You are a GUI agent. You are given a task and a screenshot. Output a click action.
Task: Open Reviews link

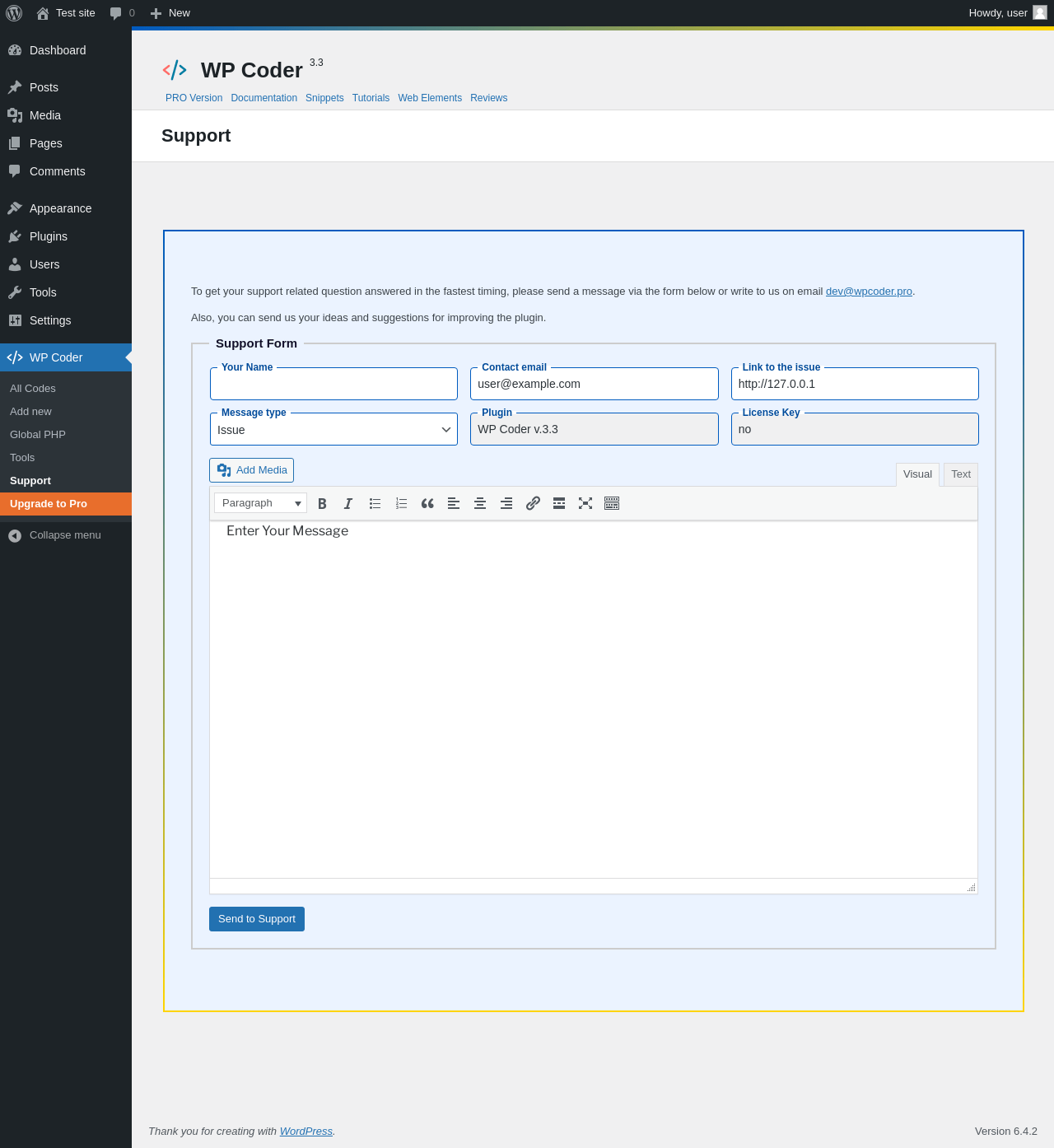point(488,98)
